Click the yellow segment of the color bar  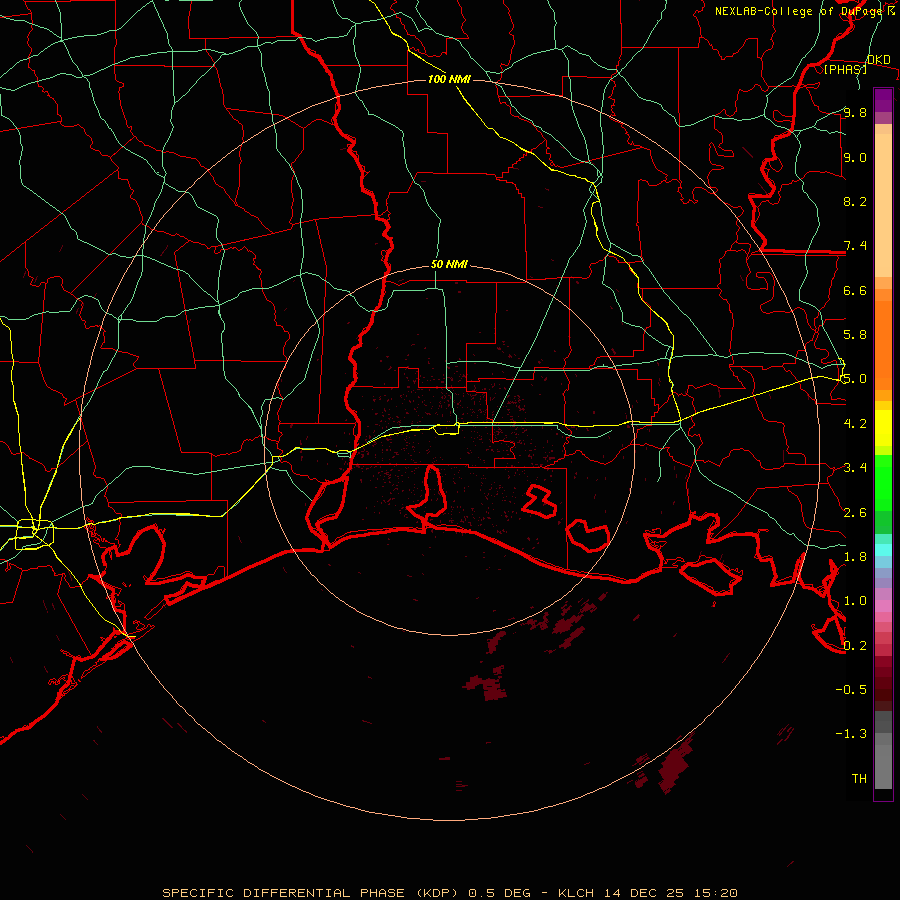(883, 428)
